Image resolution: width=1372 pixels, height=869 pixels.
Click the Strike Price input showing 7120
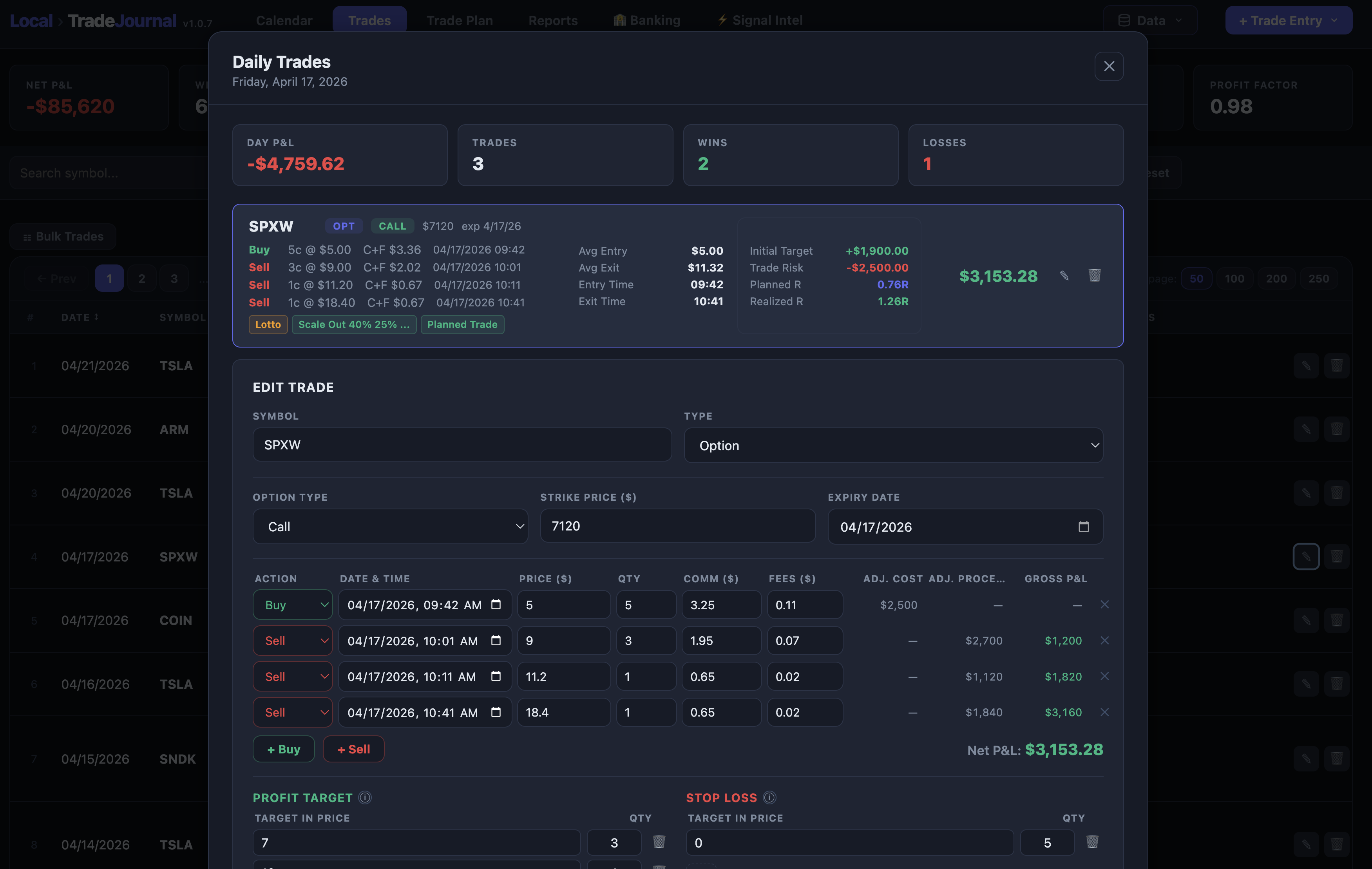(x=677, y=526)
